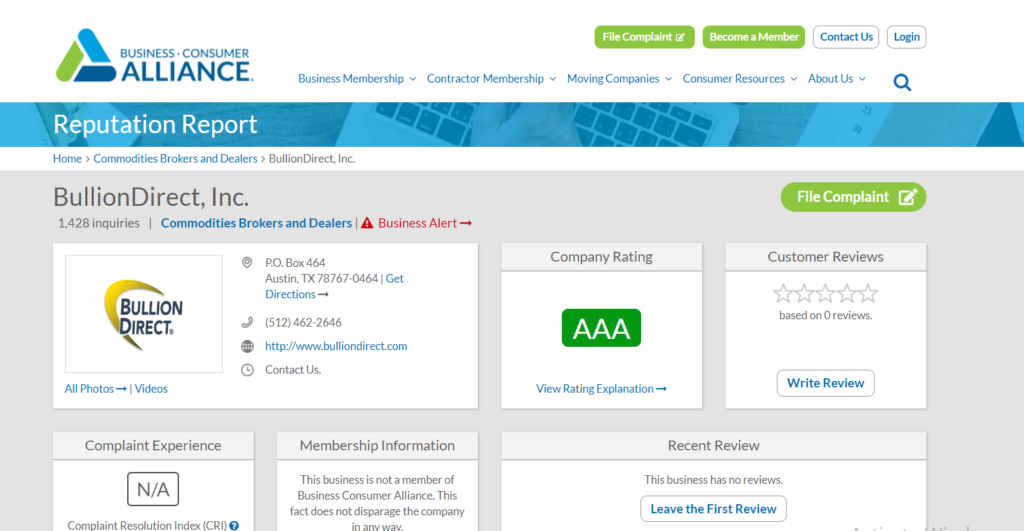1024x531 pixels.
Task: Open Commodities Brokers and Dealers breadcrumb link
Action: tap(175, 159)
